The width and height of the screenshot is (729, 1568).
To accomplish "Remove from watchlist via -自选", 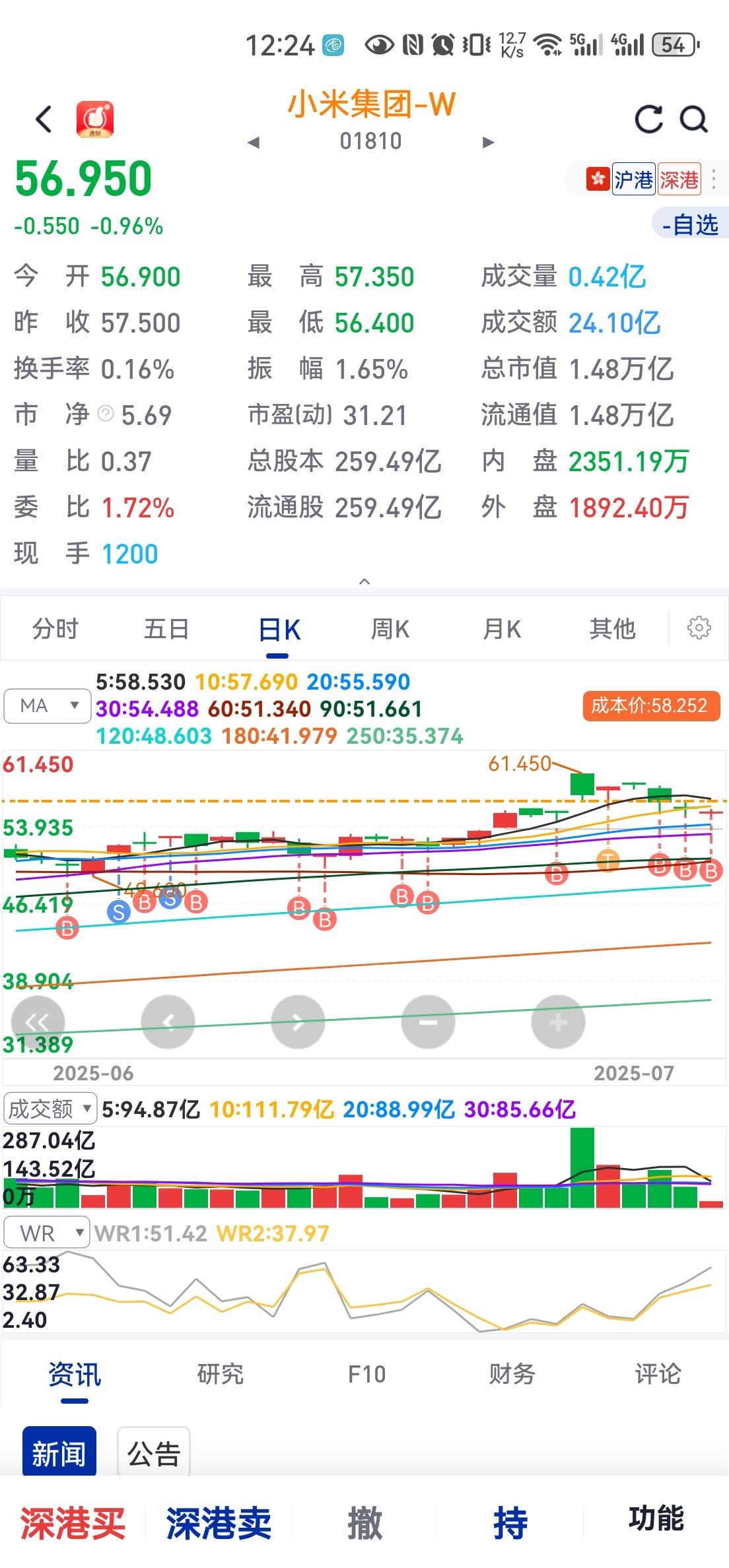I will click(x=691, y=224).
